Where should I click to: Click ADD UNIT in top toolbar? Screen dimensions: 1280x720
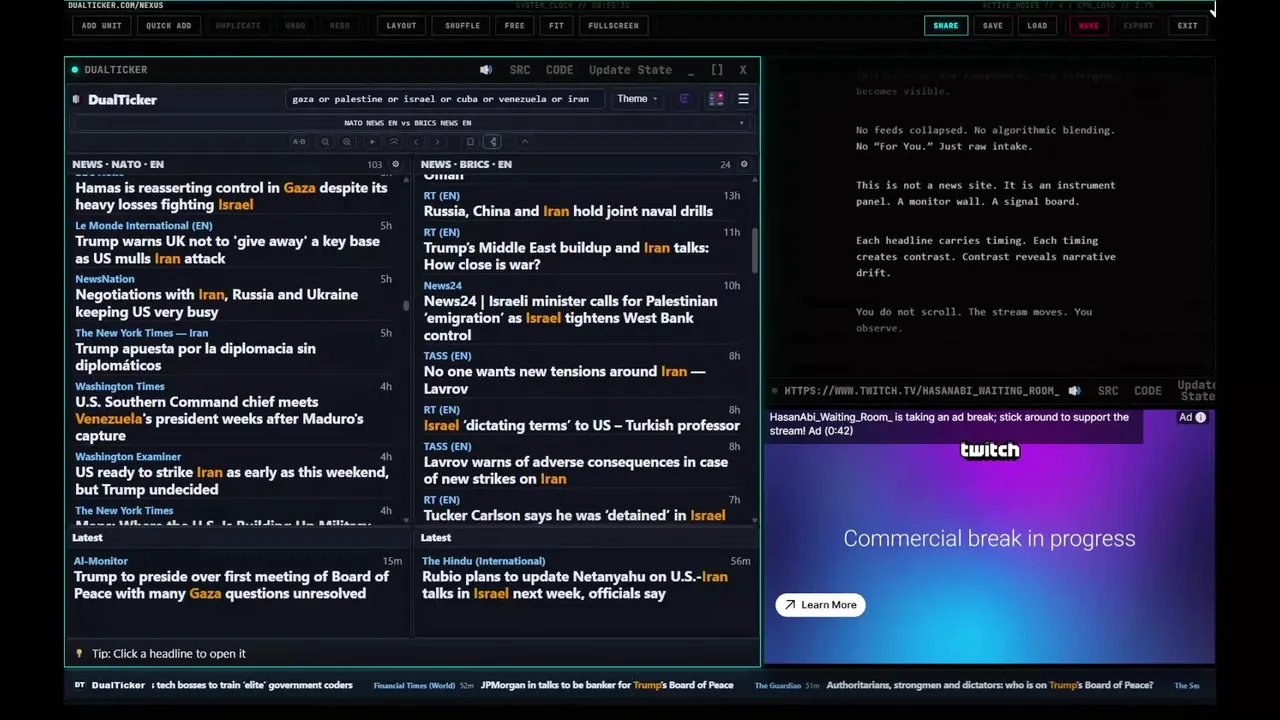pos(102,26)
